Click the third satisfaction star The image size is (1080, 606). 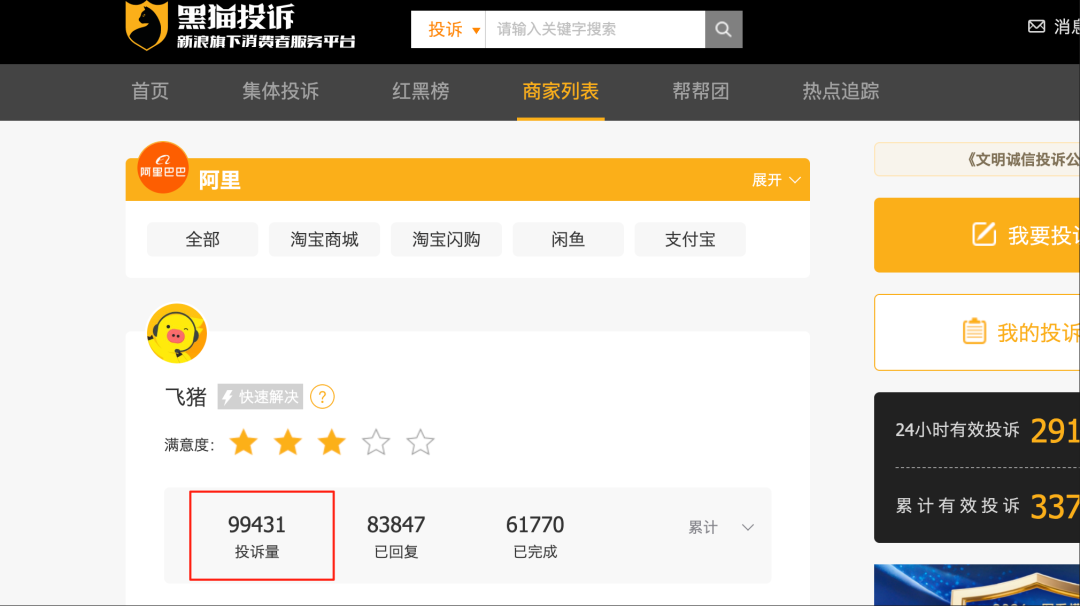click(x=331, y=443)
